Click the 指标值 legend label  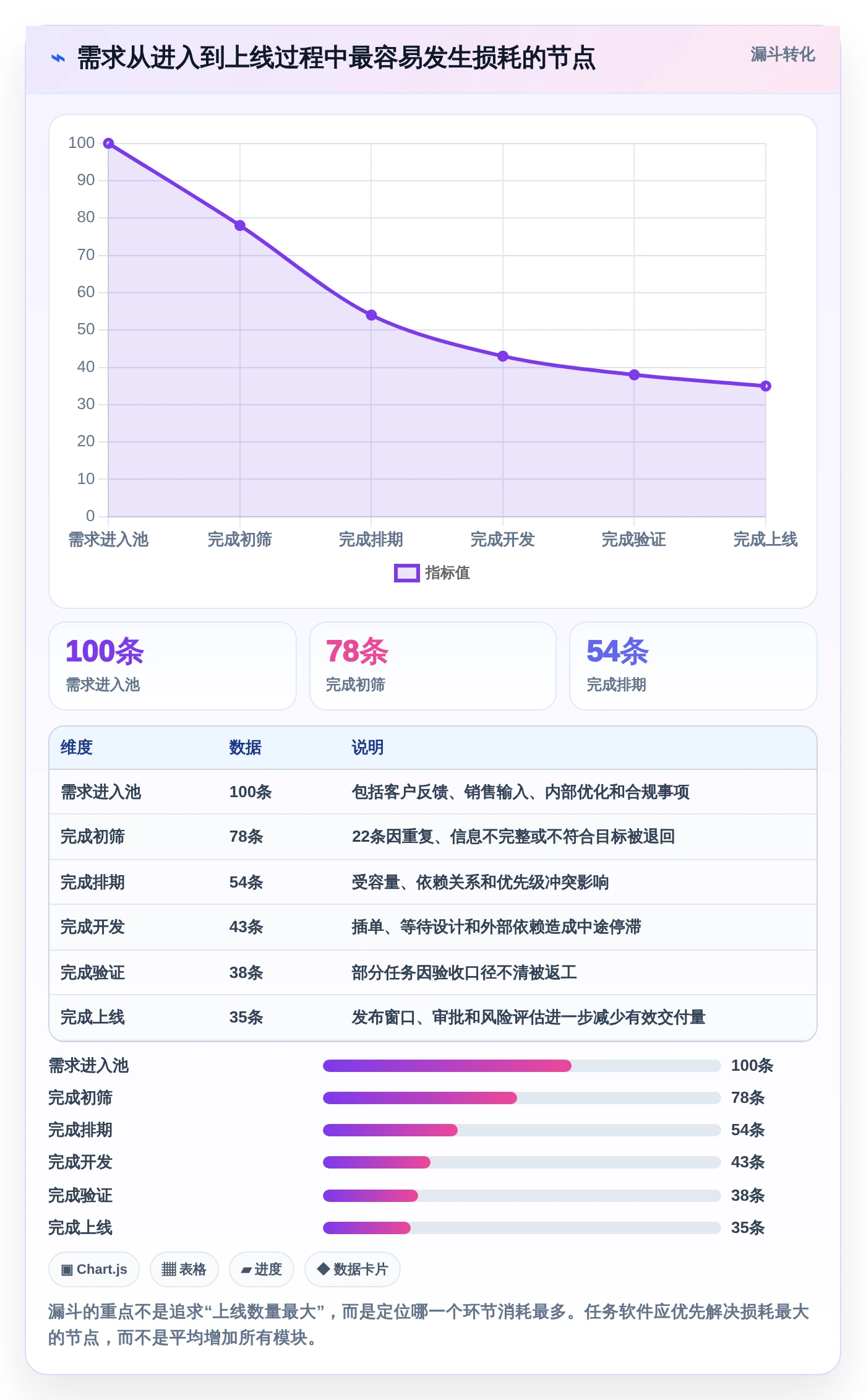447,573
